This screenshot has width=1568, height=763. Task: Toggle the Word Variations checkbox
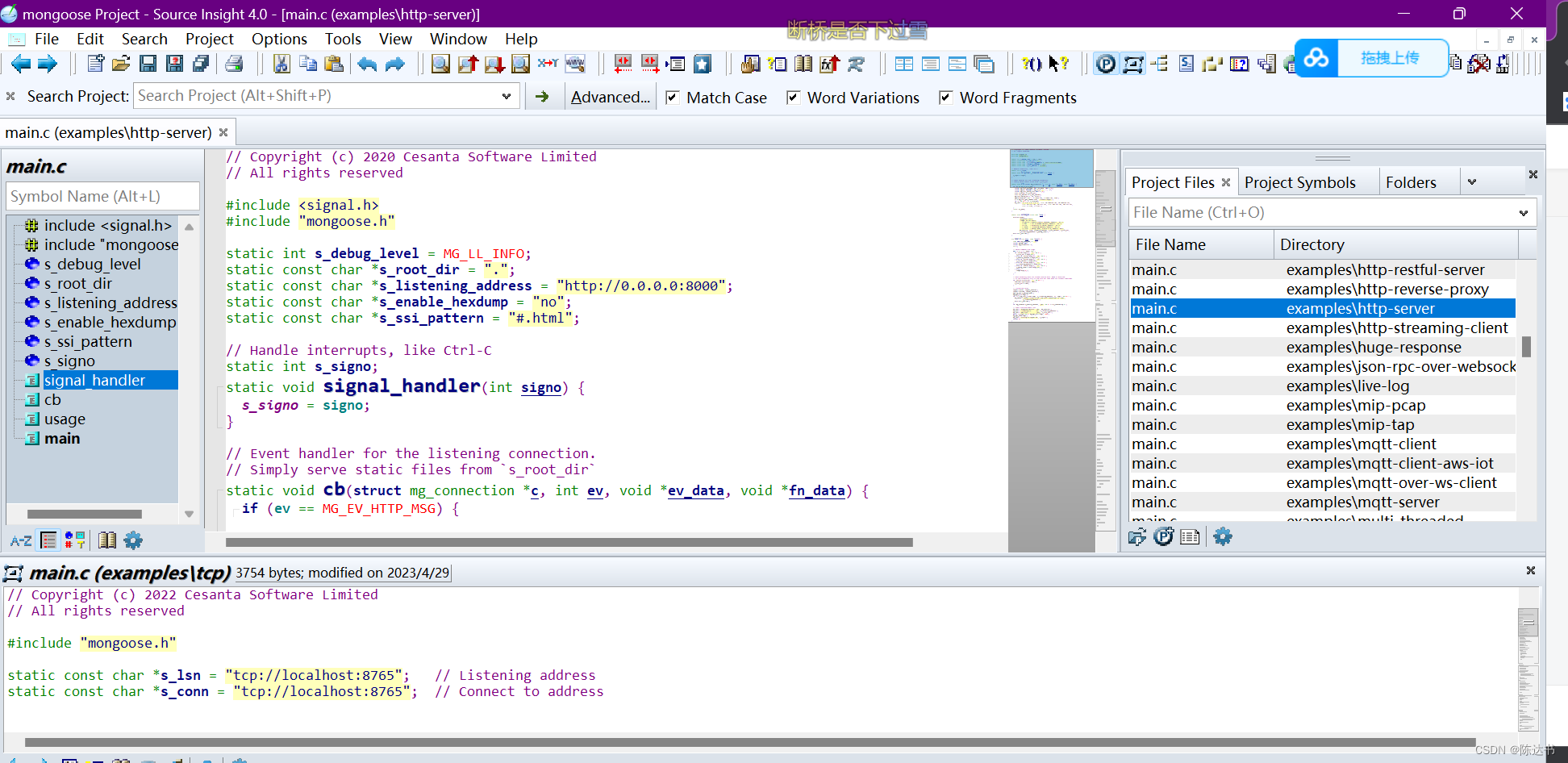pos(793,98)
